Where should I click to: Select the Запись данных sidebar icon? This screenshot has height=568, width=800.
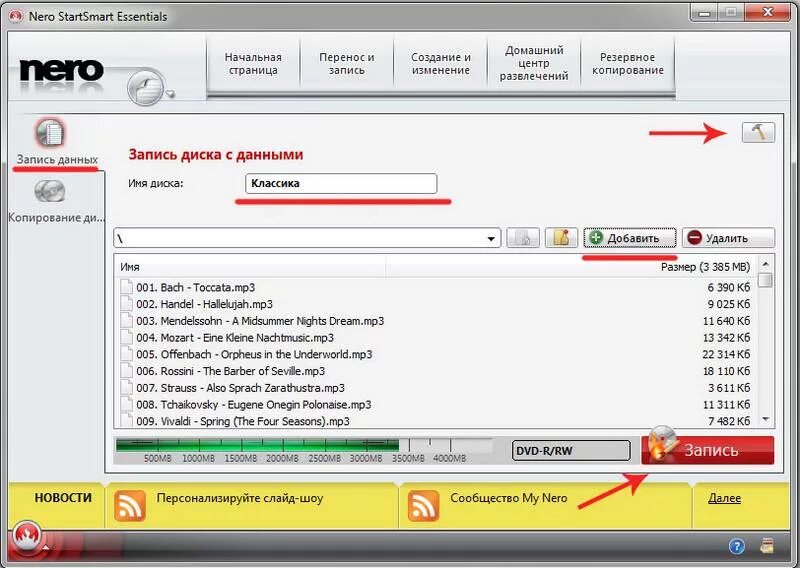(x=49, y=133)
